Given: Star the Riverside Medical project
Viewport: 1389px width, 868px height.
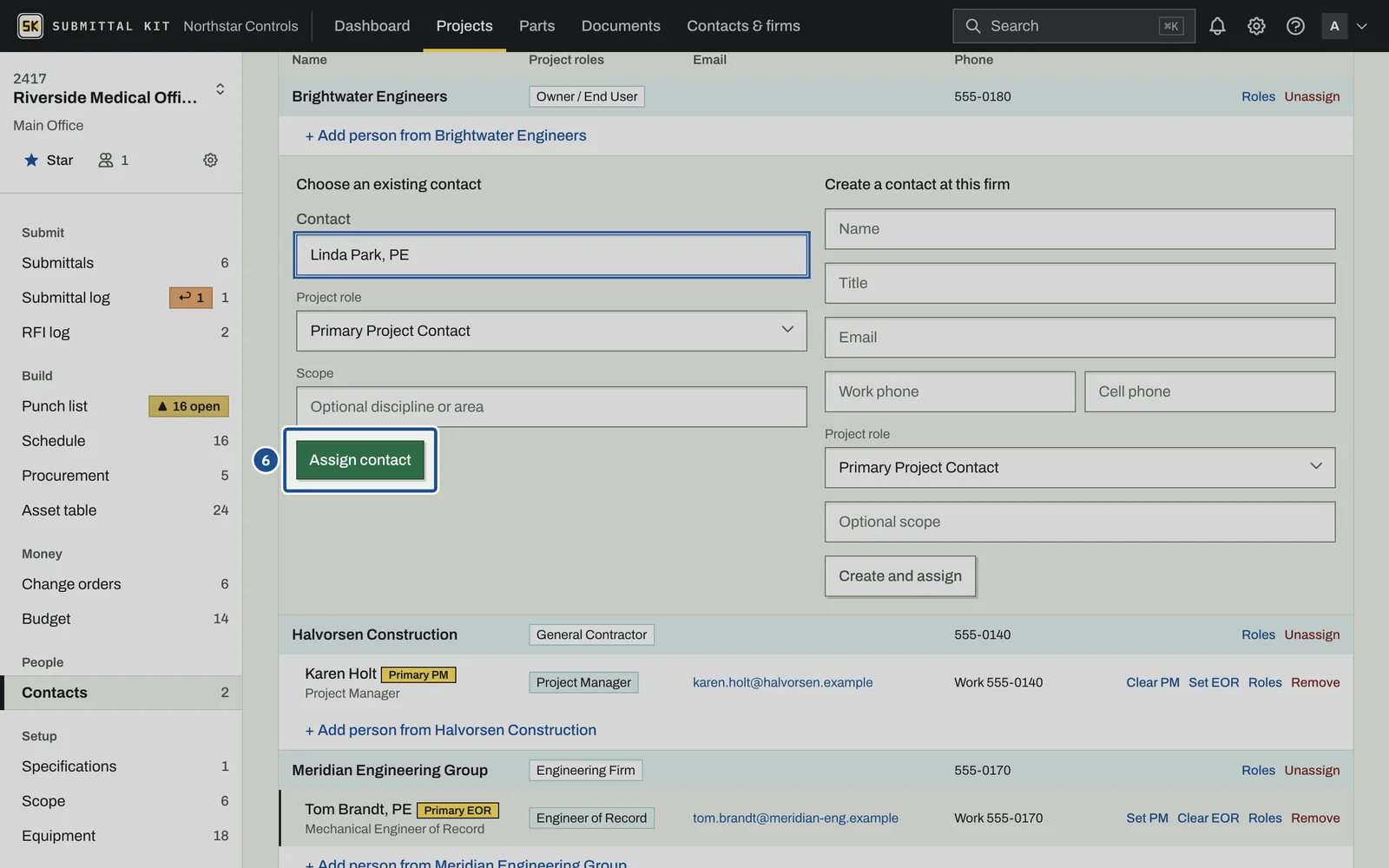Looking at the screenshot, I should [49, 160].
